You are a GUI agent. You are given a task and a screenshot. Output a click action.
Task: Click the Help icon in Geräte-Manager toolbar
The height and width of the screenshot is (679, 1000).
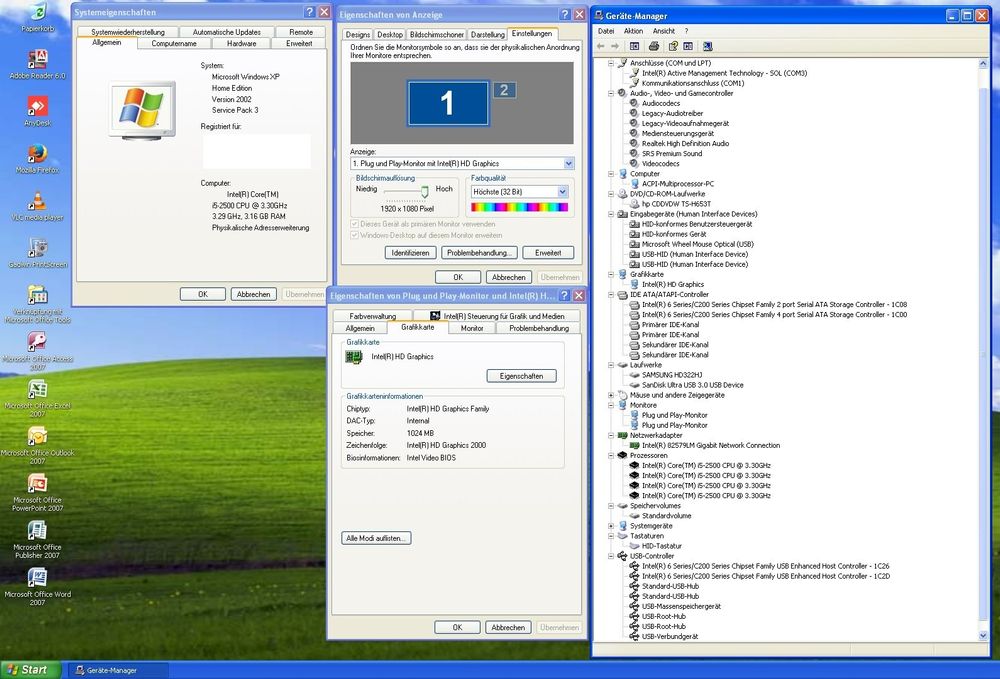click(x=673, y=46)
